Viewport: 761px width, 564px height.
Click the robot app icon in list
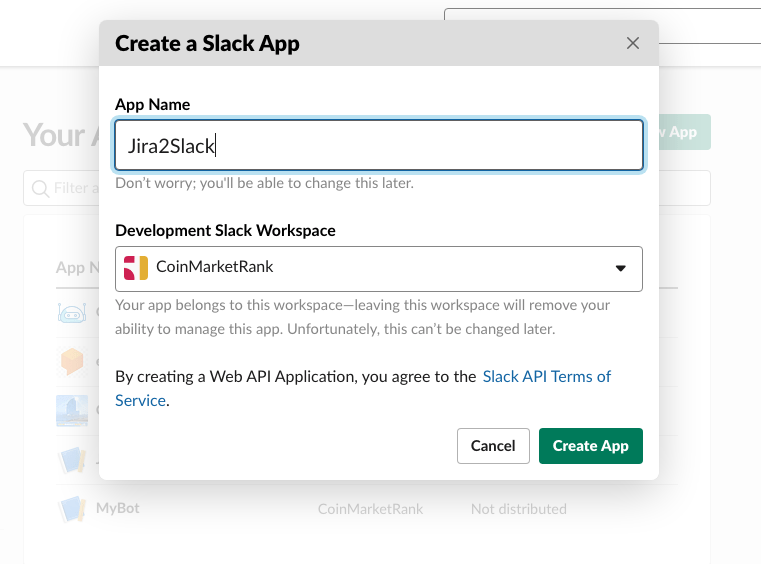[72, 312]
